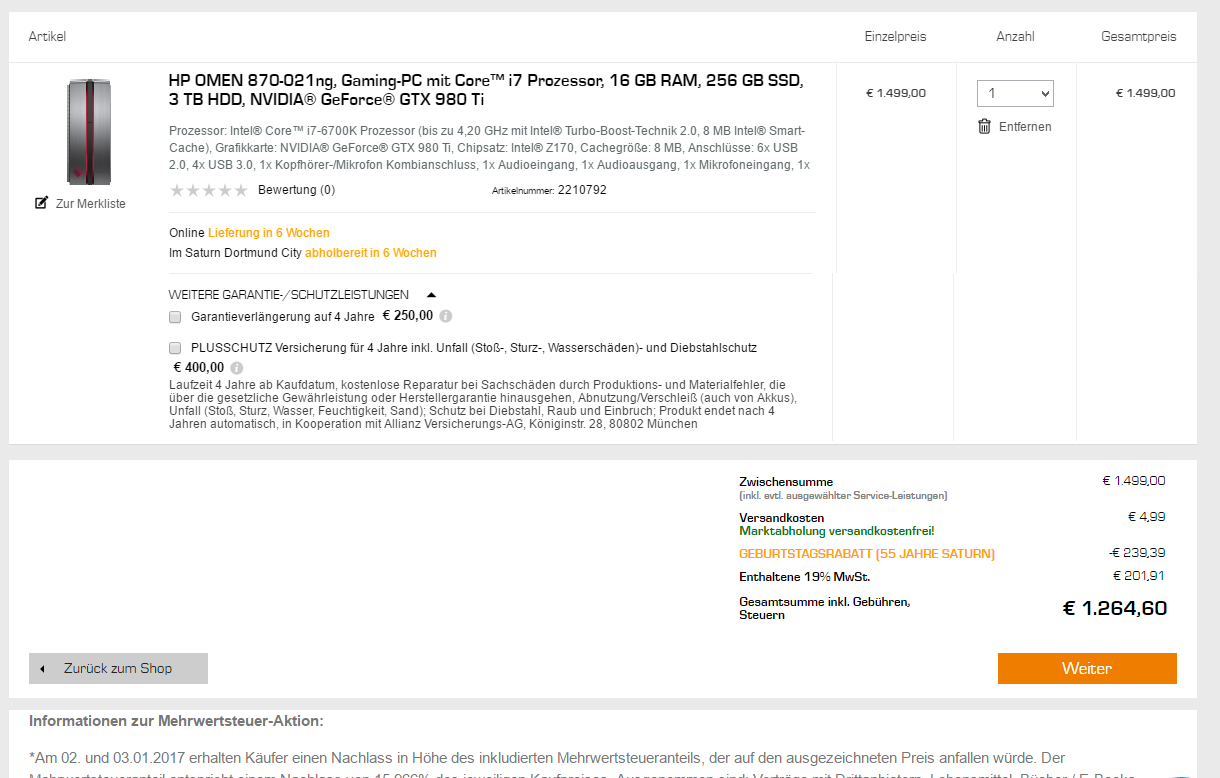
Task: Click the Zwischensumme € 1.499,00 value
Action: click(1134, 481)
